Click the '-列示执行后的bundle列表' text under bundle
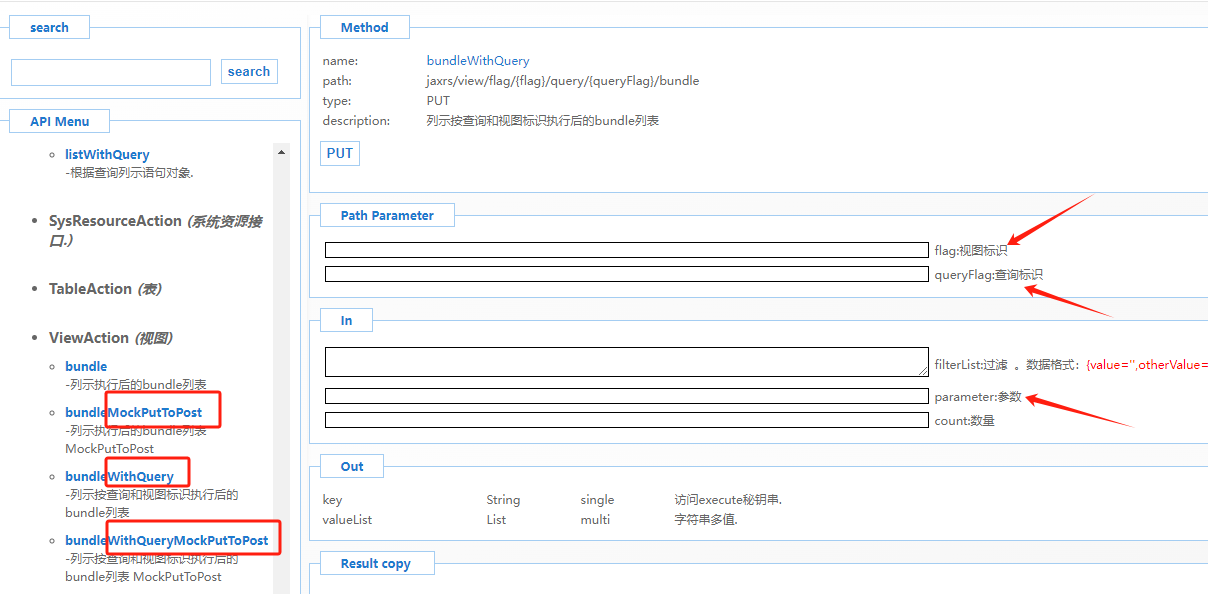Image resolution: width=1208 pixels, height=594 pixels. coord(136,385)
